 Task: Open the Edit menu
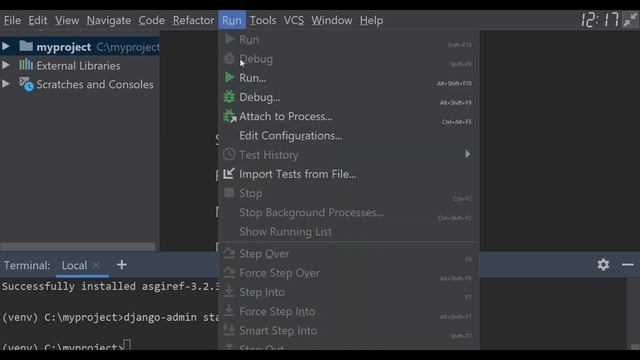coord(38,20)
